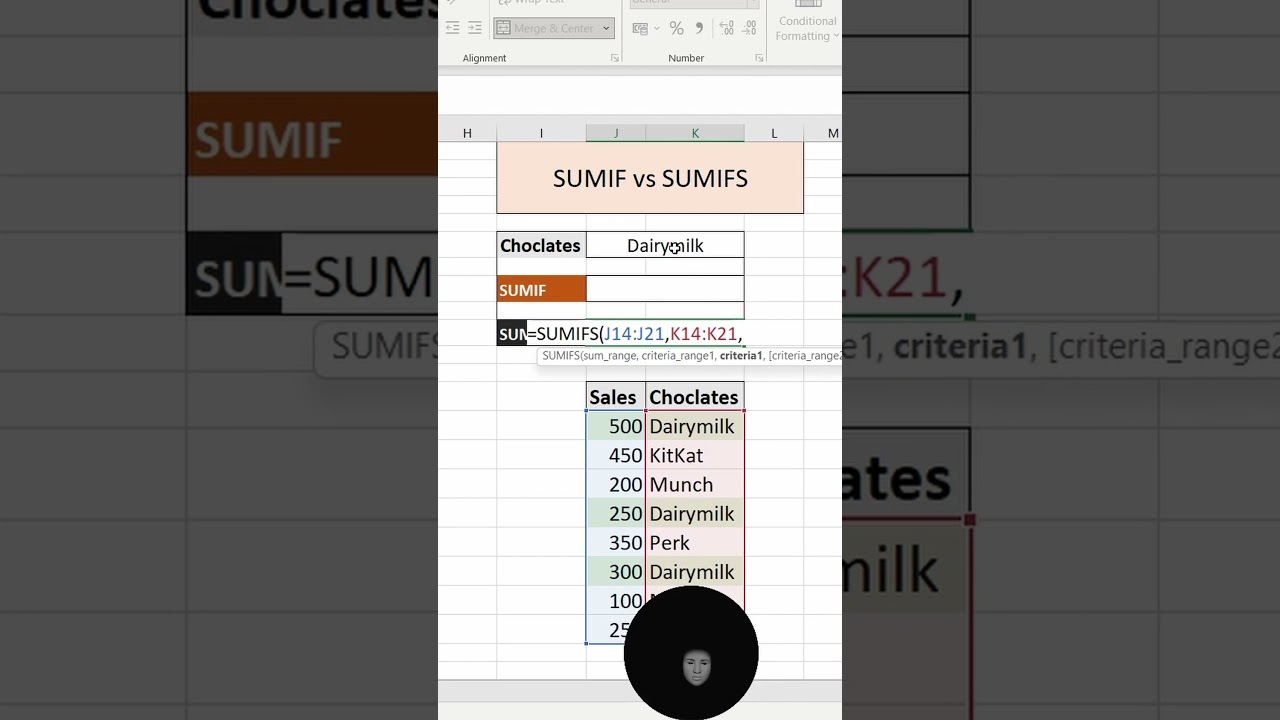This screenshot has width=1280, height=720.
Task: Click the cell containing the =SUMIFS formula
Action: (x=635, y=334)
